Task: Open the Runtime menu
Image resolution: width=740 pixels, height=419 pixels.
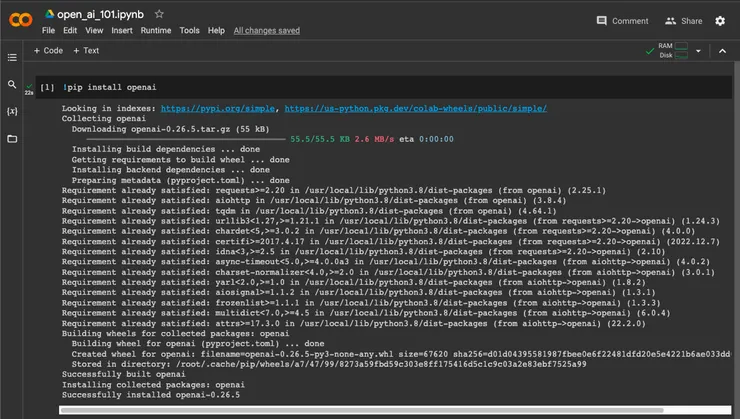Action: point(156,30)
